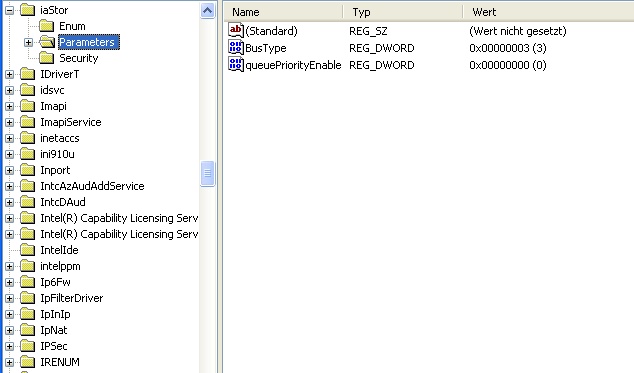This screenshot has height=373, width=634.
Task: Expand the IntcDAud key
Action: coord(9,202)
